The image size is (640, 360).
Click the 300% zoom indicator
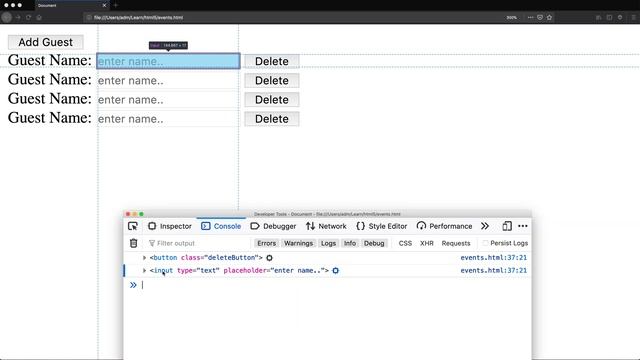tap(511, 18)
